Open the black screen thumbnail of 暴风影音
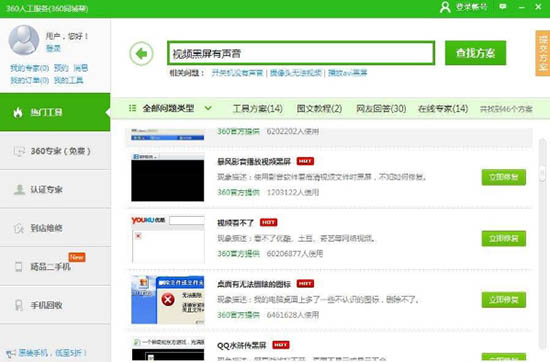This screenshot has width=550, height=362. pyautogui.click(x=168, y=177)
